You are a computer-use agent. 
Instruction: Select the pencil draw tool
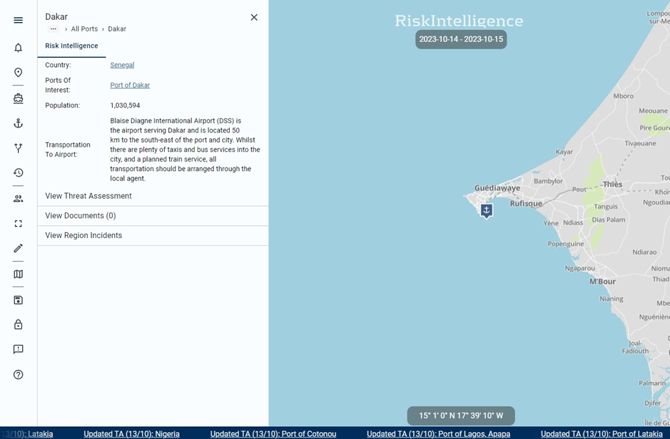(x=18, y=248)
